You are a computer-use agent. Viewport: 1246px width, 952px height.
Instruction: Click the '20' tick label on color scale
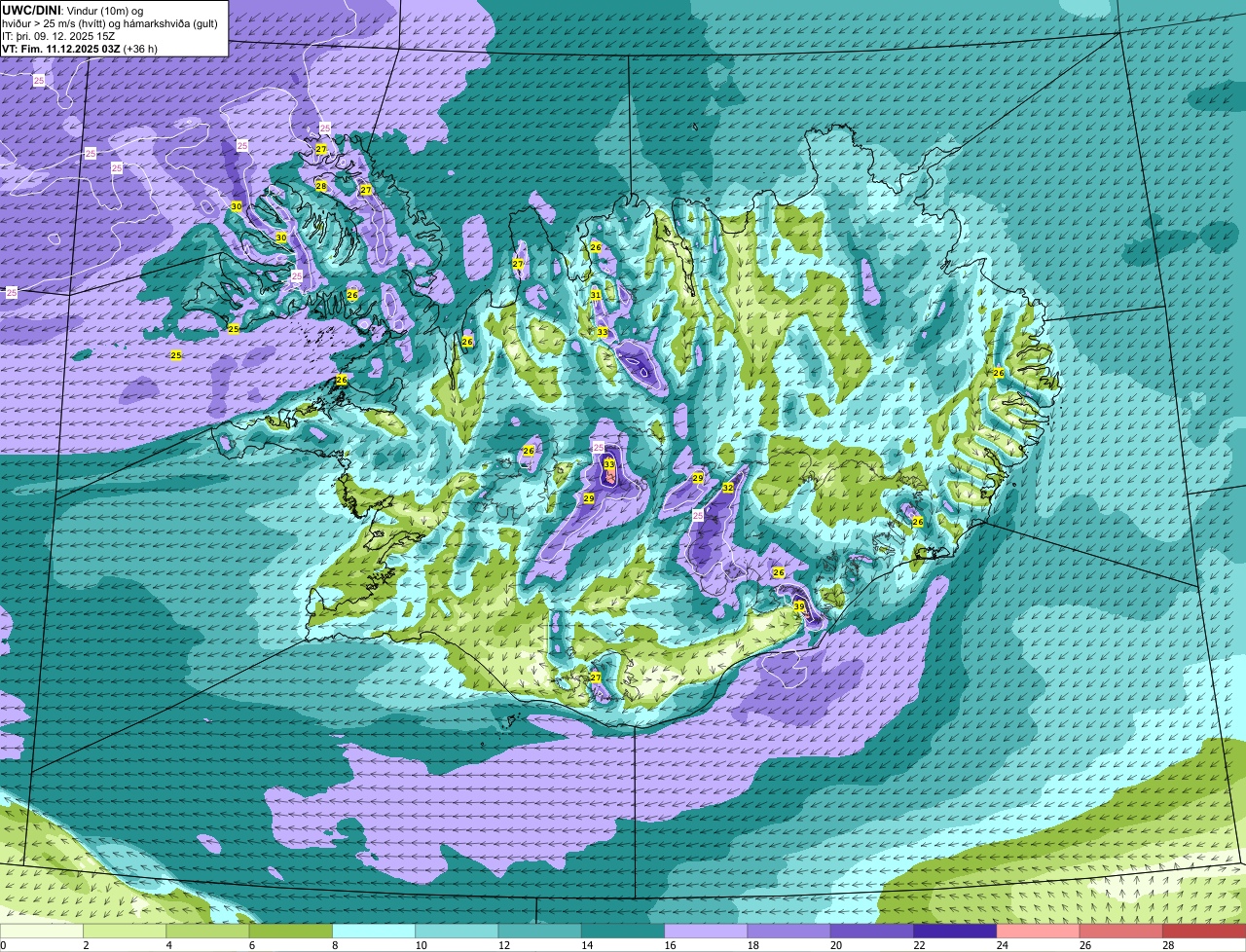click(836, 945)
